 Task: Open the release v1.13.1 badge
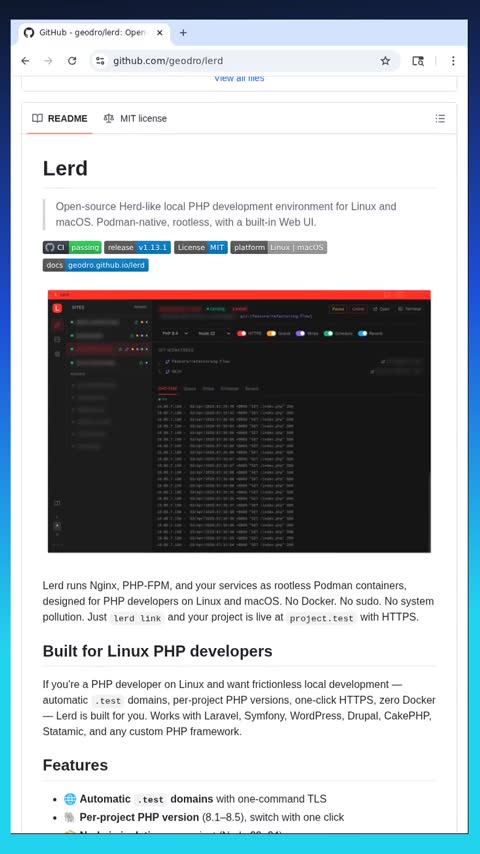138,247
